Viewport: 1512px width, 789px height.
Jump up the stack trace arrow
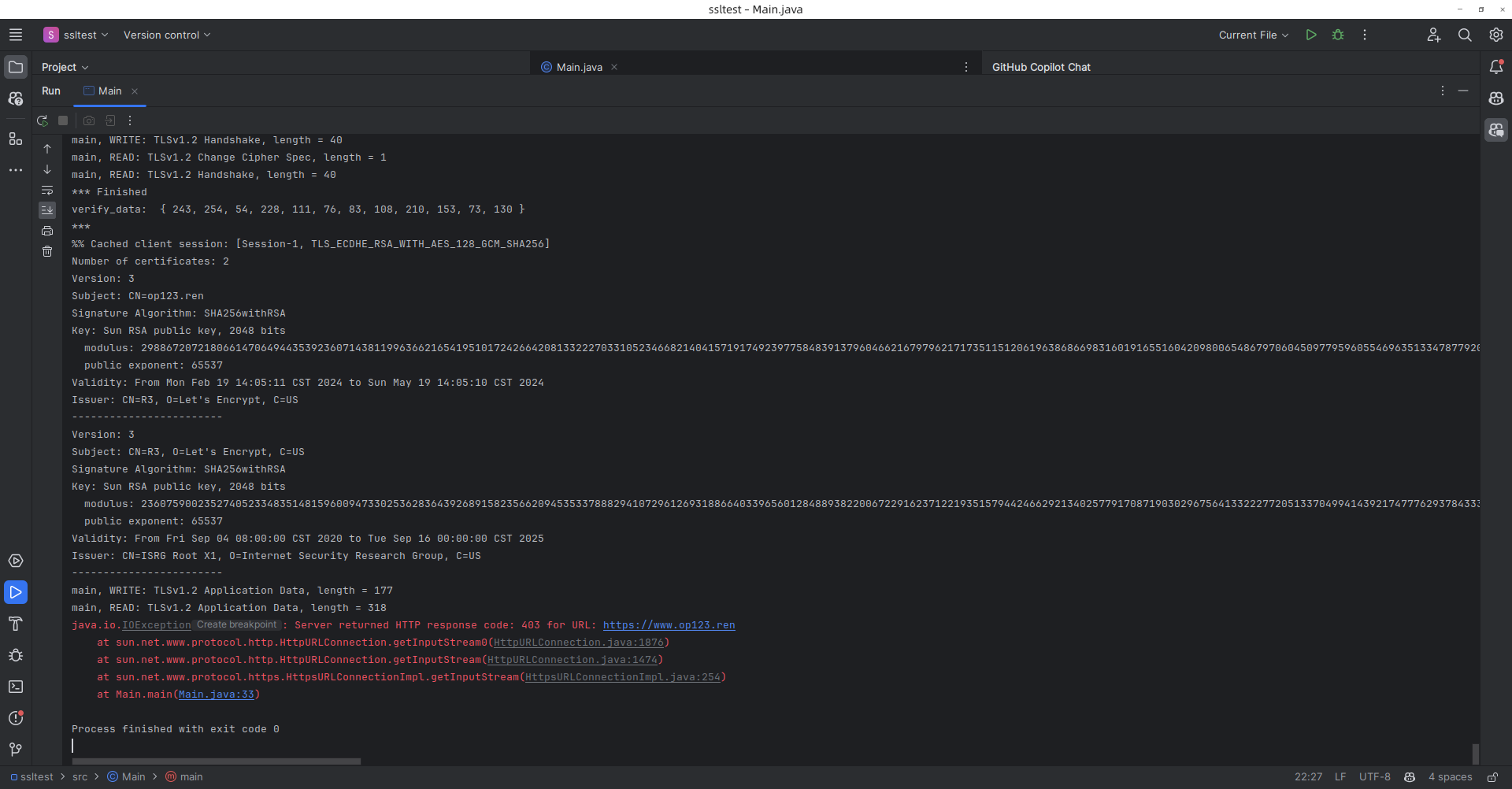point(47,149)
